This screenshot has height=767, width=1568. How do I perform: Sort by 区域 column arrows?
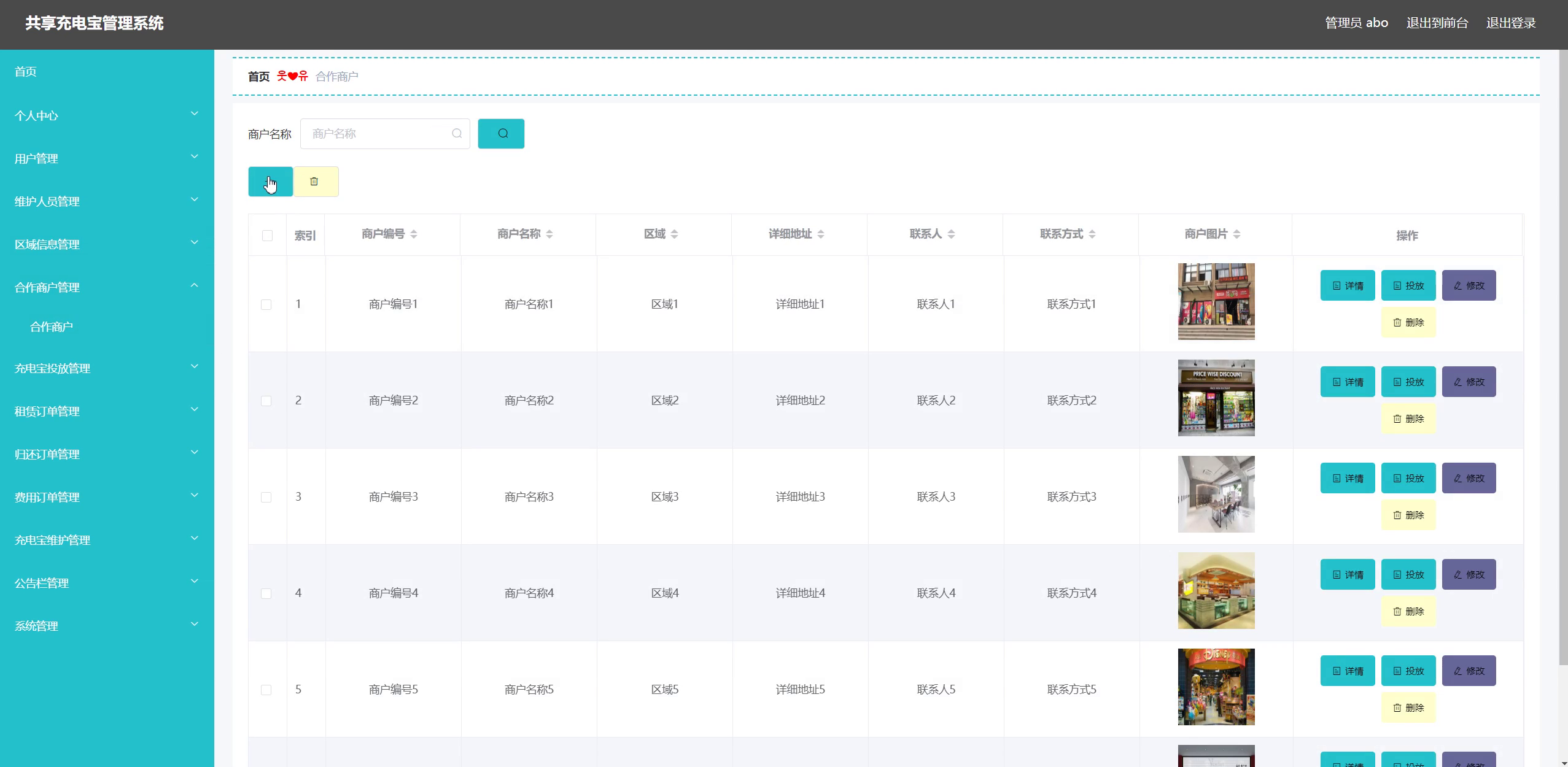click(x=674, y=234)
